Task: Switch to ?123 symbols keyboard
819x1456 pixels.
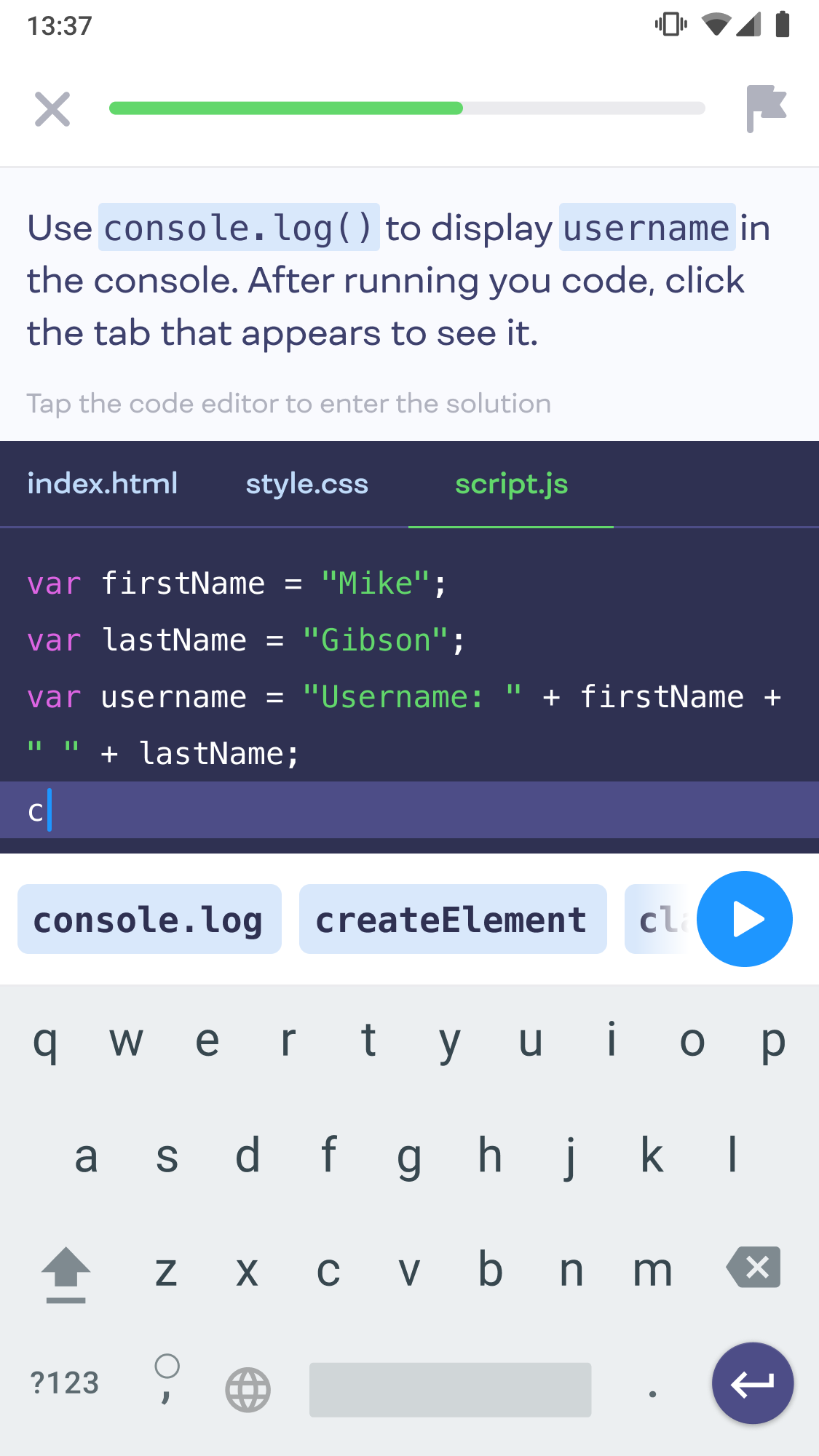Action: (64, 1383)
